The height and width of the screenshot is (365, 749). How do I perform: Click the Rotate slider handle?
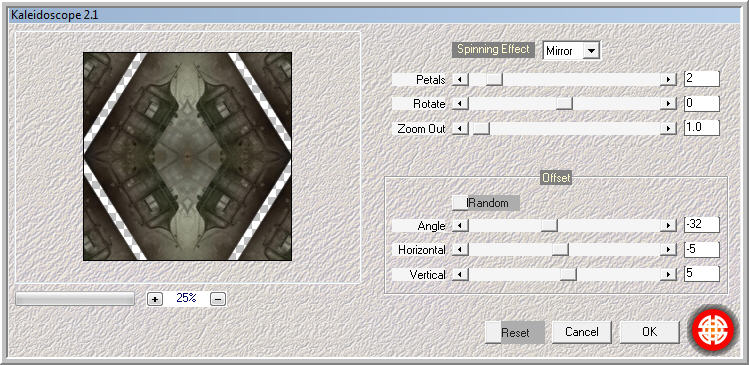click(x=565, y=103)
